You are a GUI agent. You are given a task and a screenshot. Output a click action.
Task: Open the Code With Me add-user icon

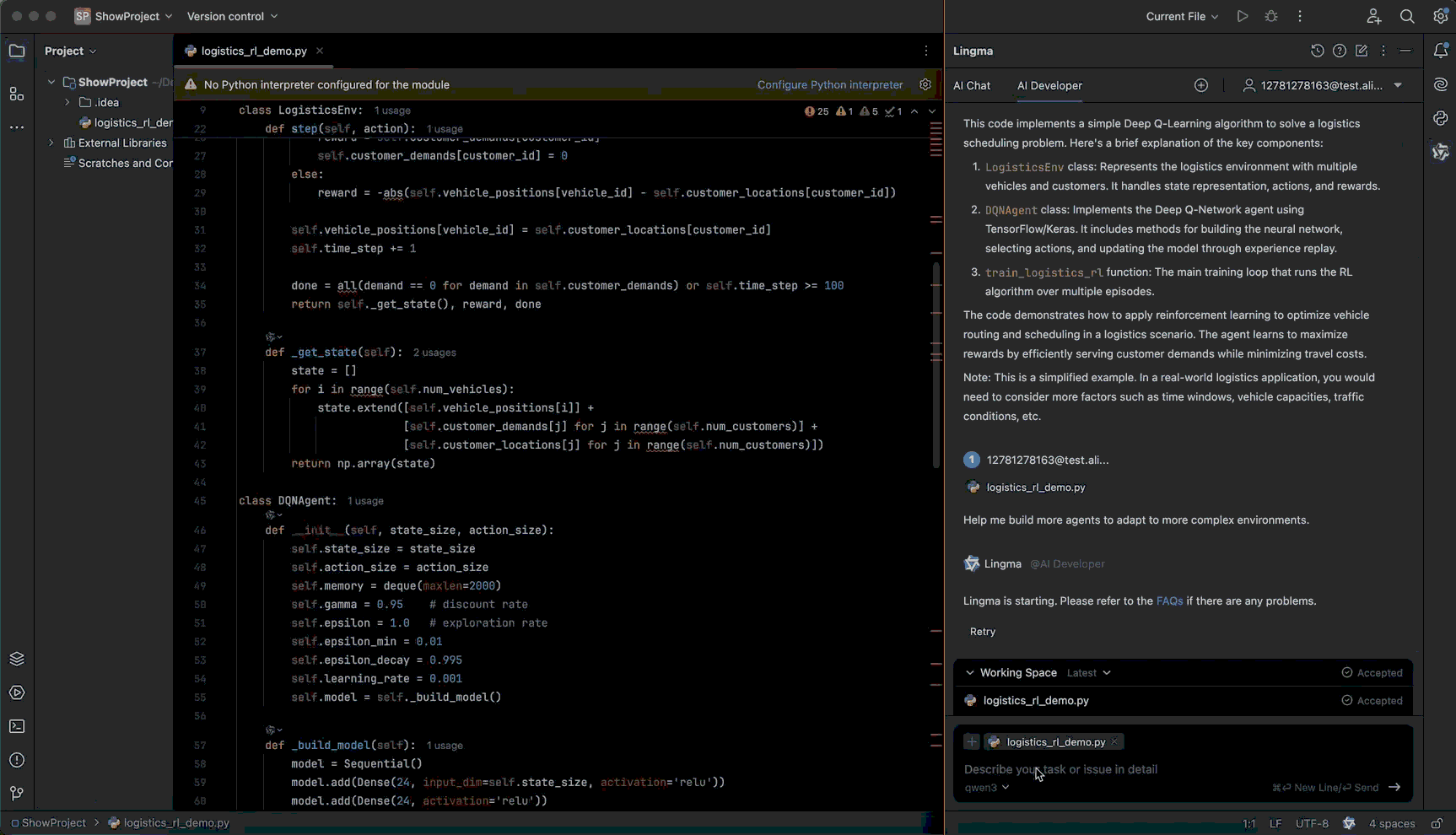coord(1374,16)
